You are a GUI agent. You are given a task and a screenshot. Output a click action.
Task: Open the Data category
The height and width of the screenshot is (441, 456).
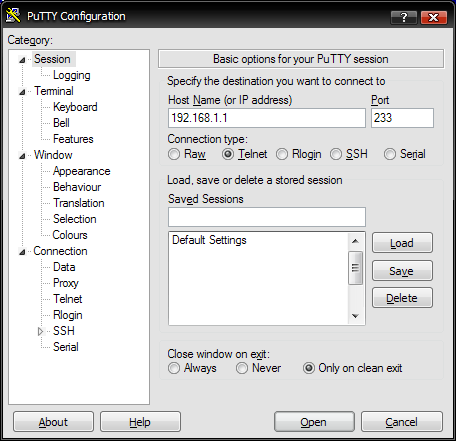coord(64,267)
